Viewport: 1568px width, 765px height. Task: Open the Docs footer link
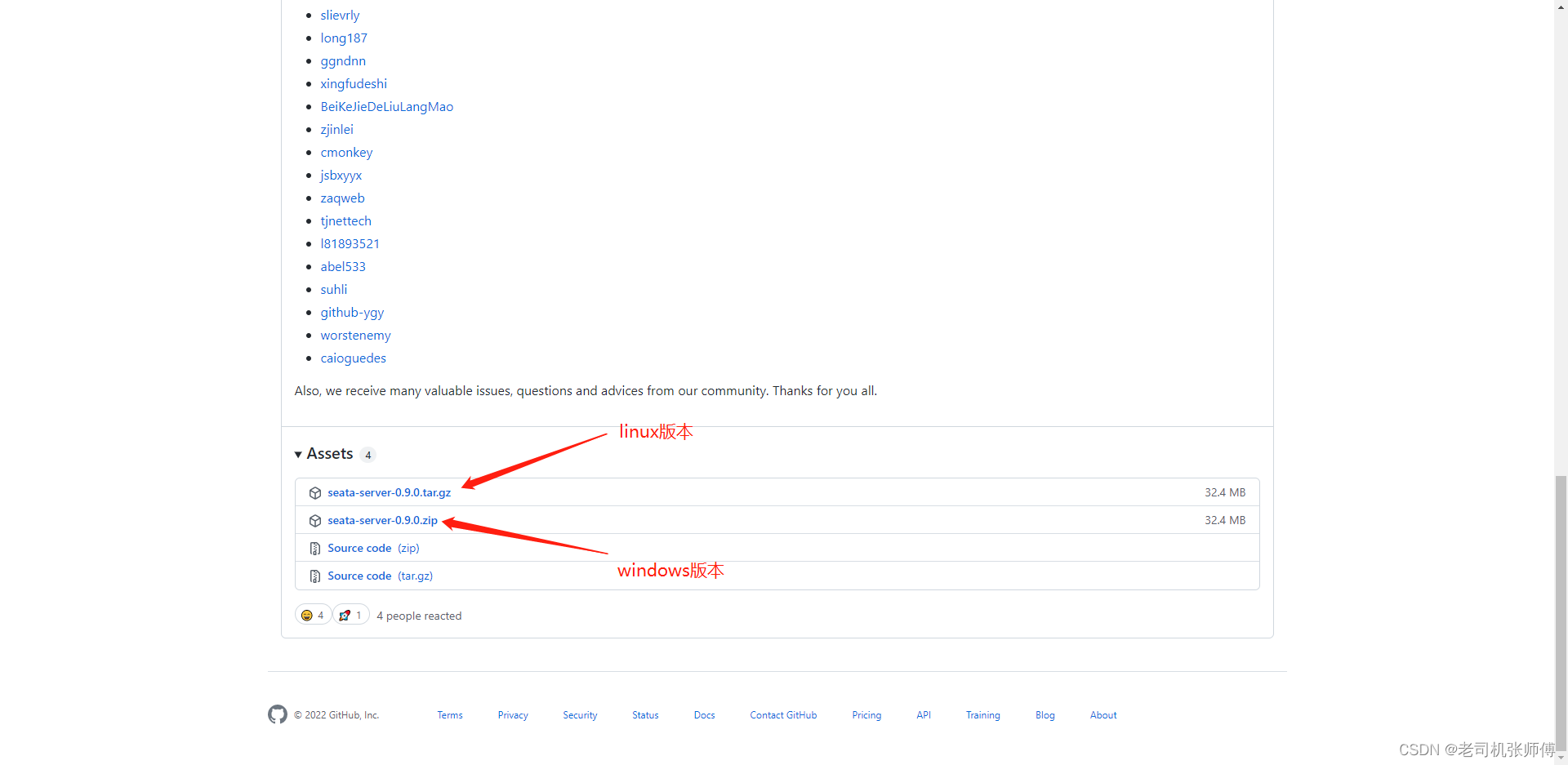[x=704, y=715]
